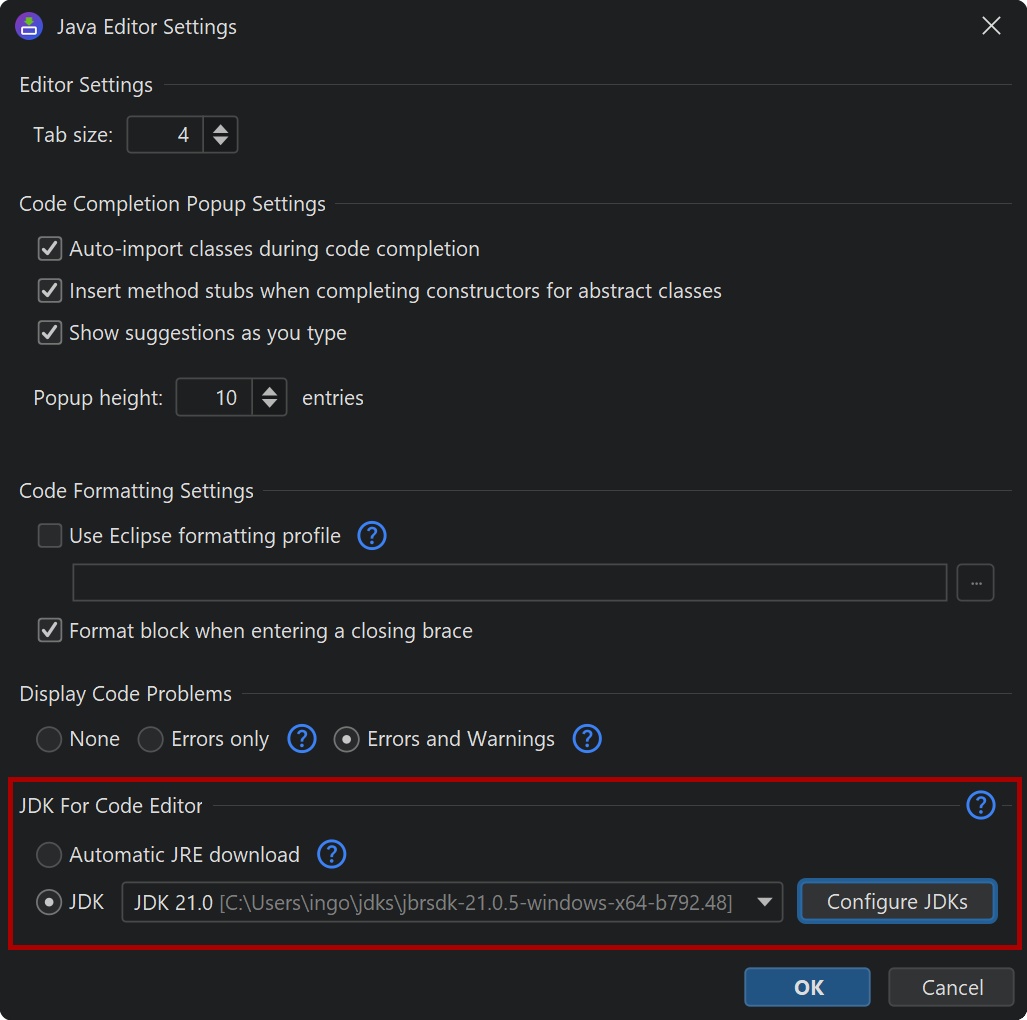The image size is (1027, 1020).
Task: Click the Configure JDKs button
Action: tap(897, 902)
